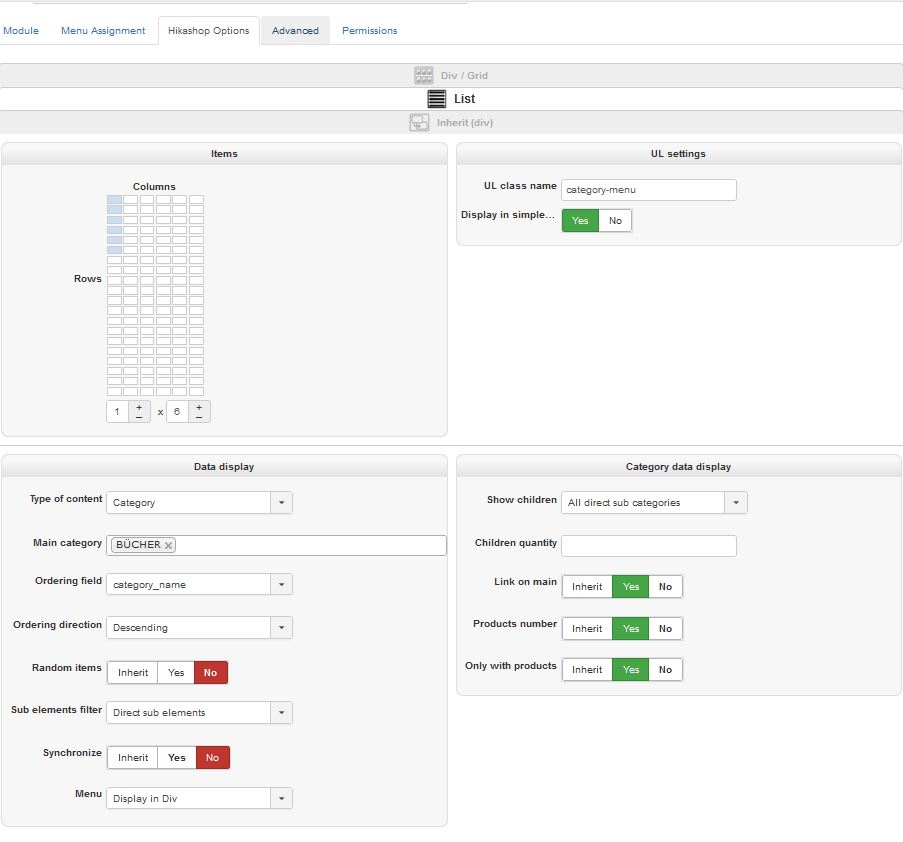Set Only with products to Inherit
Screen dimensions: 903x842
coord(587,669)
